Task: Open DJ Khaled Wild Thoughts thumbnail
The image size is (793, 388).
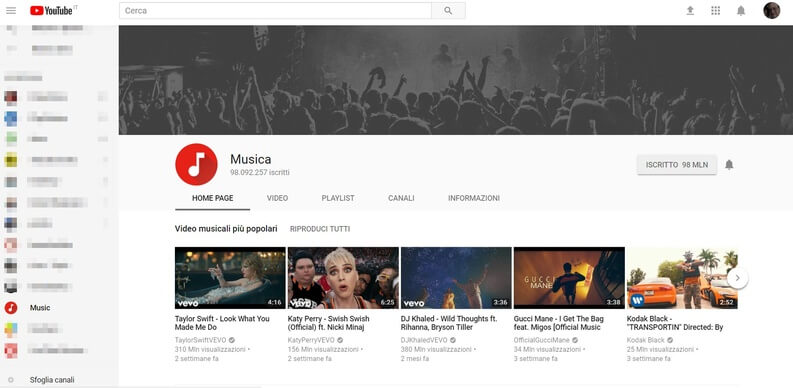Action: pos(456,278)
